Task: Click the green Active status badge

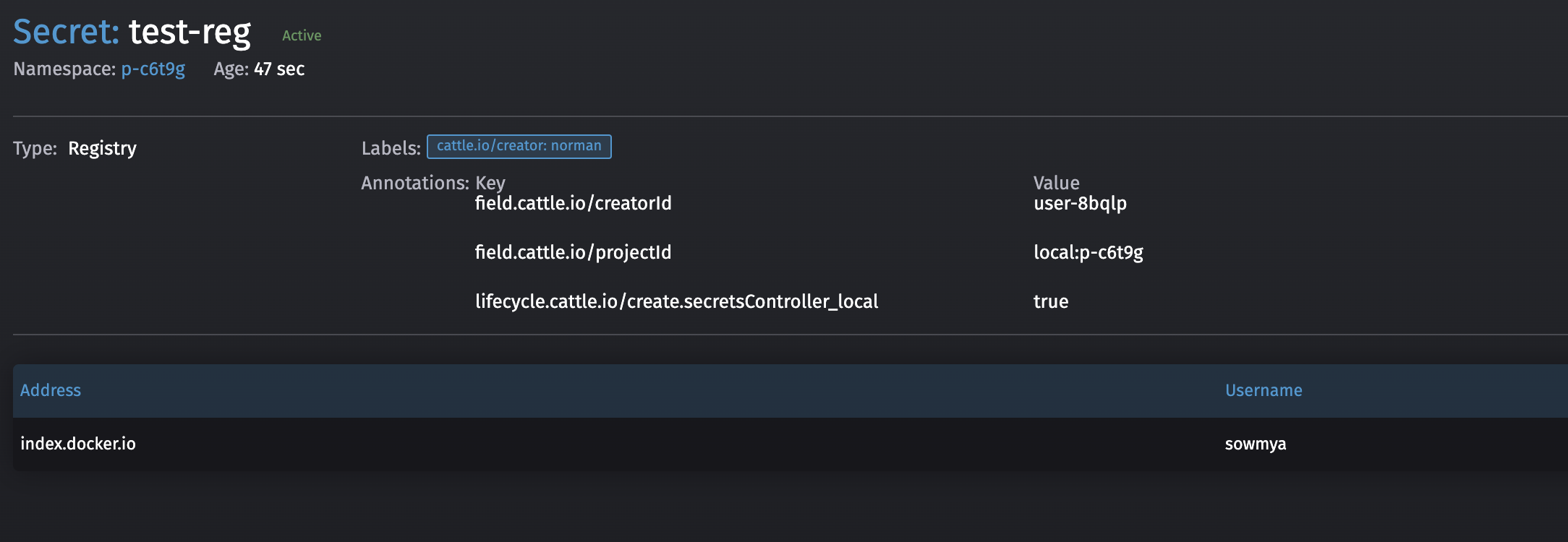Action: pos(302,35)
